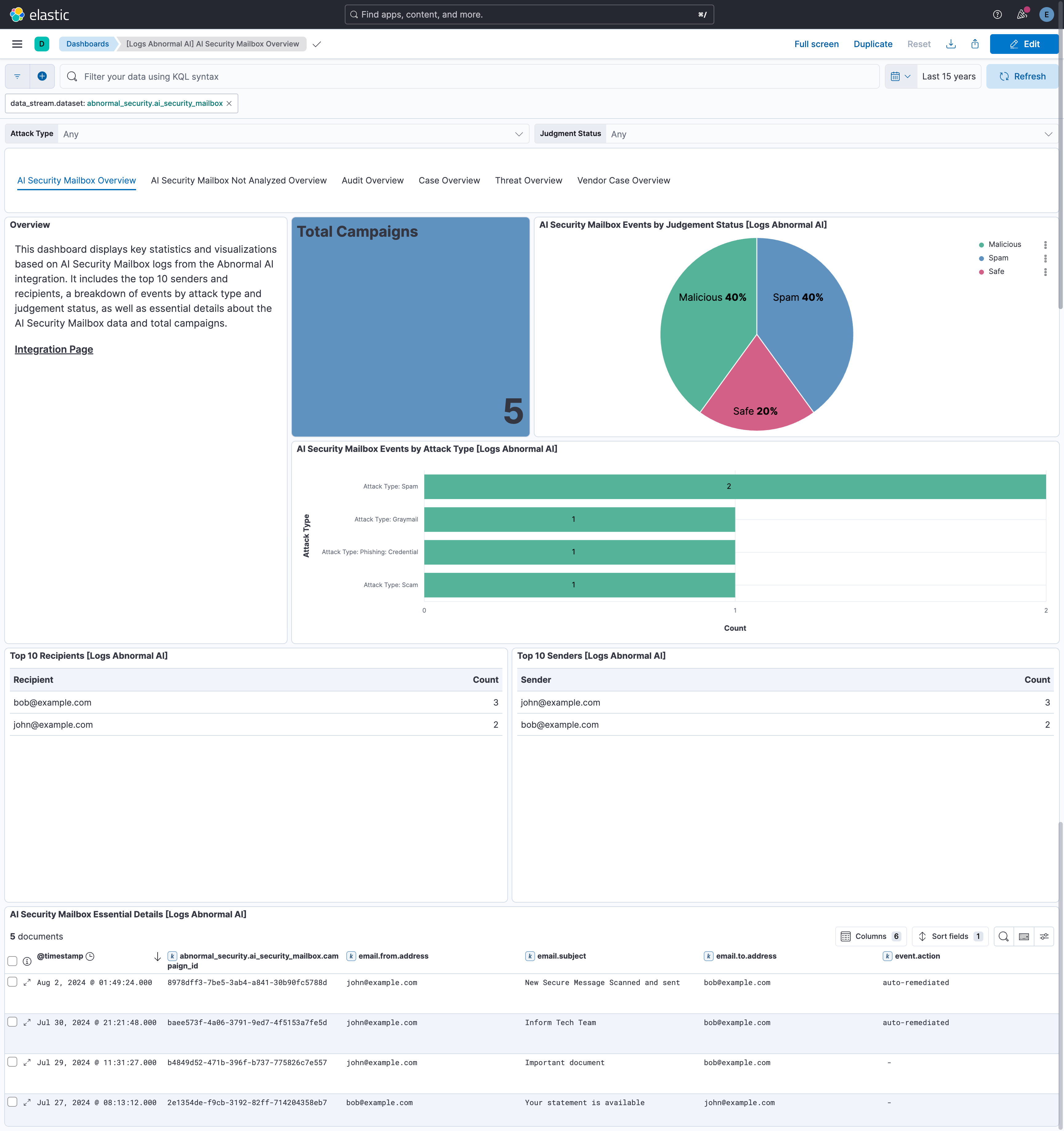
Task: Check the Jul 30 document row checkbox
Action: point(13,1022)
